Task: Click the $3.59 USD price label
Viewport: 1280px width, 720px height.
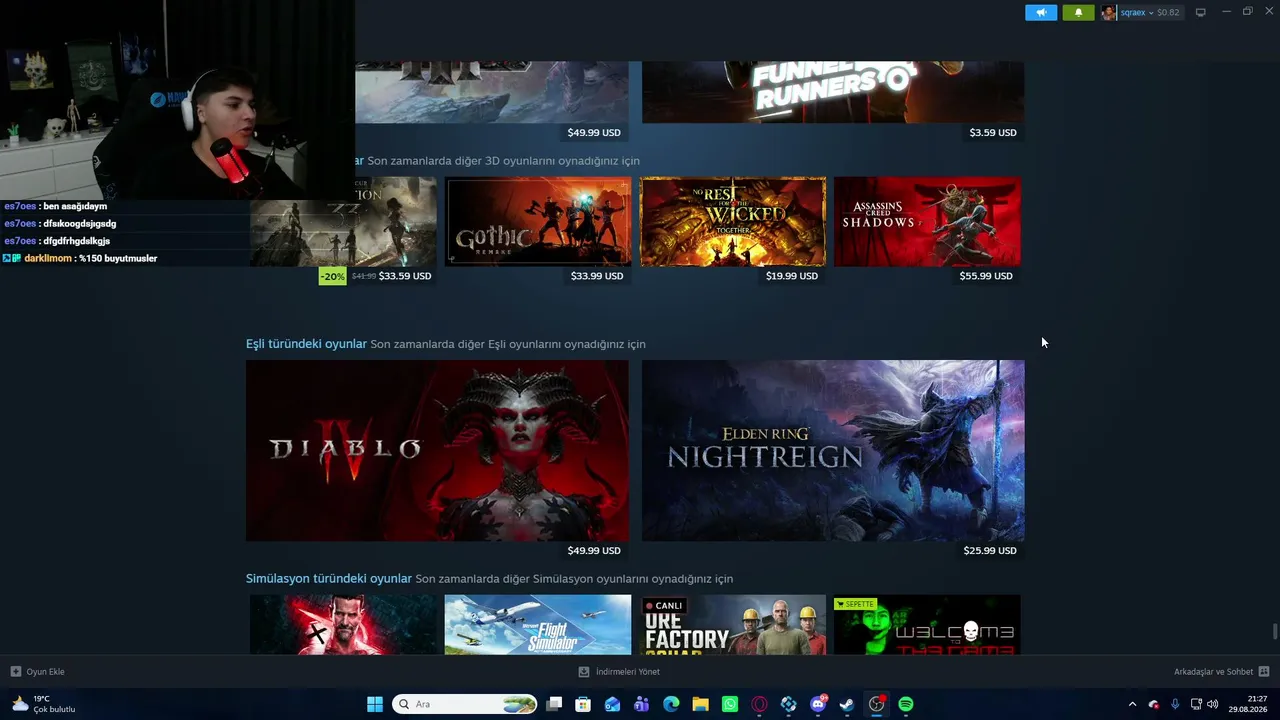Action: point(993,133)
